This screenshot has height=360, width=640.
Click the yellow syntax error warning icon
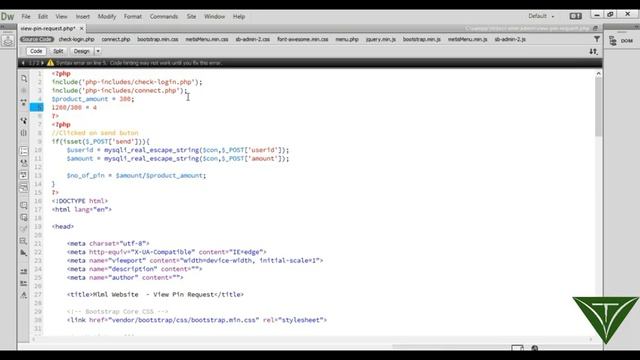click(x=50, y=63)
